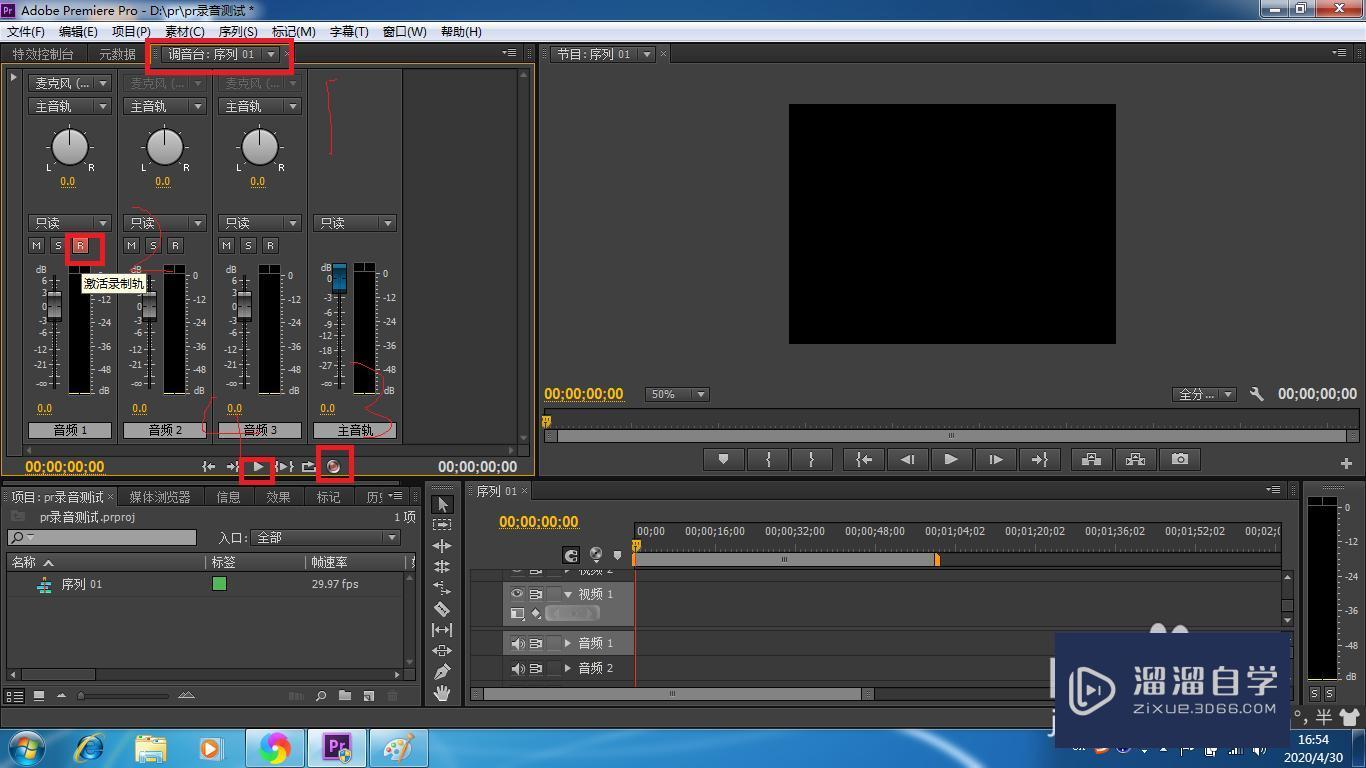Open program monitor settings wrench
Viewport: 1366px width, 768px height.
click(1257, 394)
